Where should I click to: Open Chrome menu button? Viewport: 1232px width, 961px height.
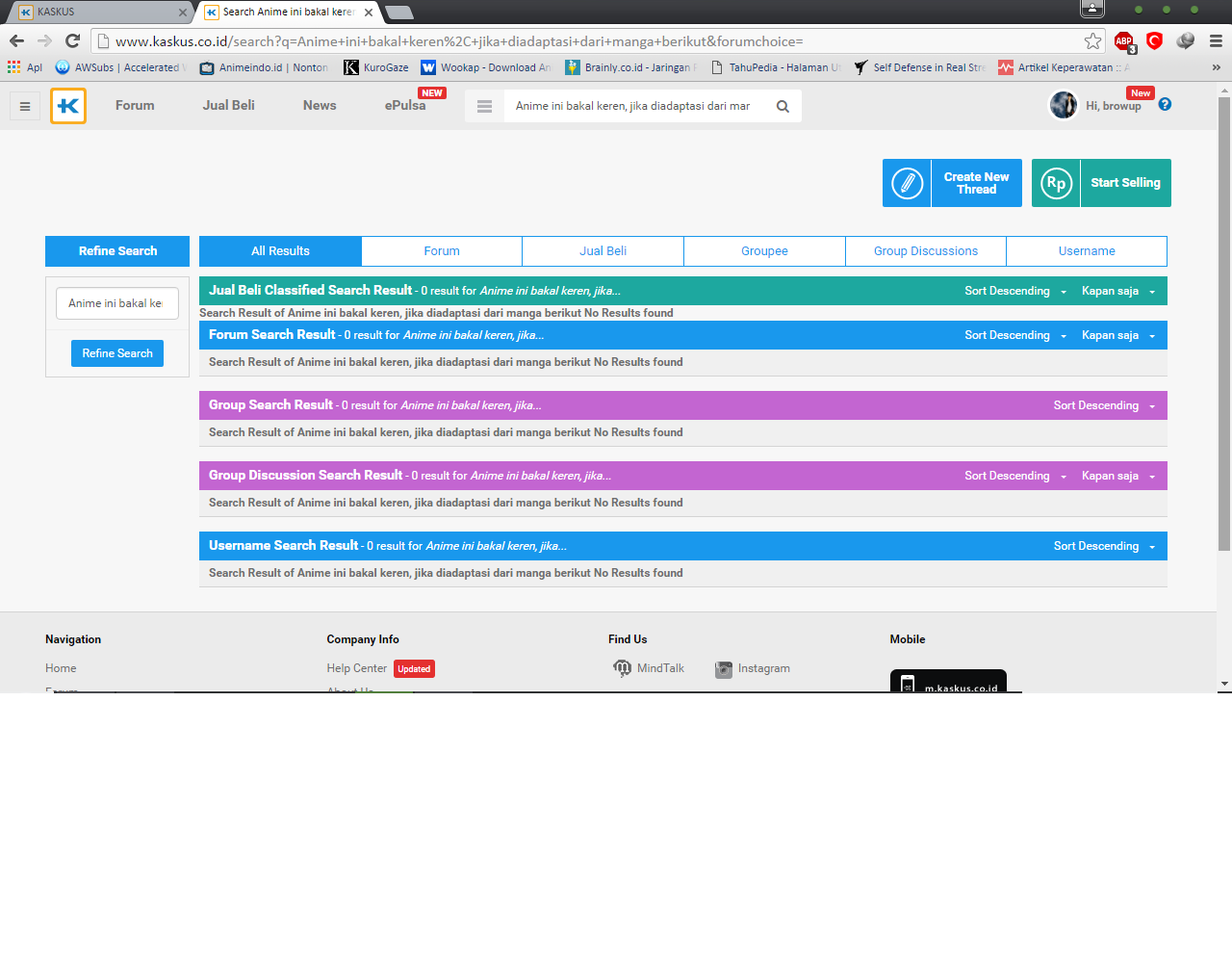coord(1216,40)
